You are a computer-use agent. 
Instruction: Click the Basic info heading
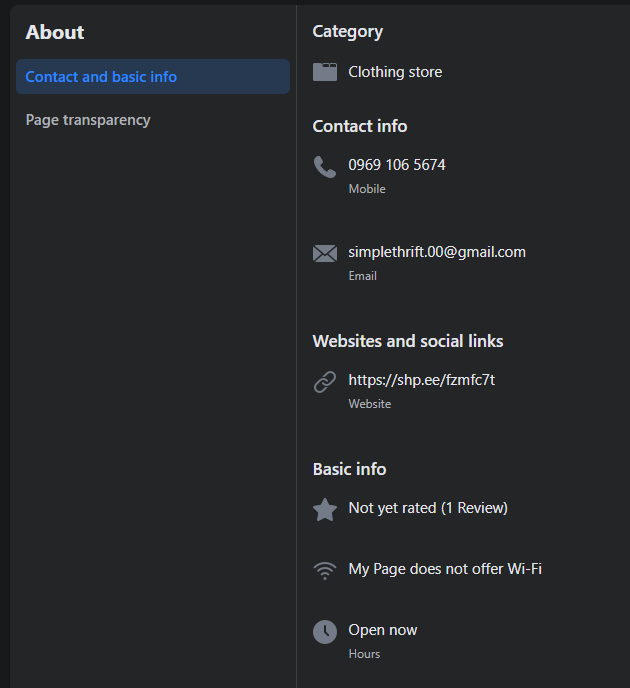click(x=349, y=469)
